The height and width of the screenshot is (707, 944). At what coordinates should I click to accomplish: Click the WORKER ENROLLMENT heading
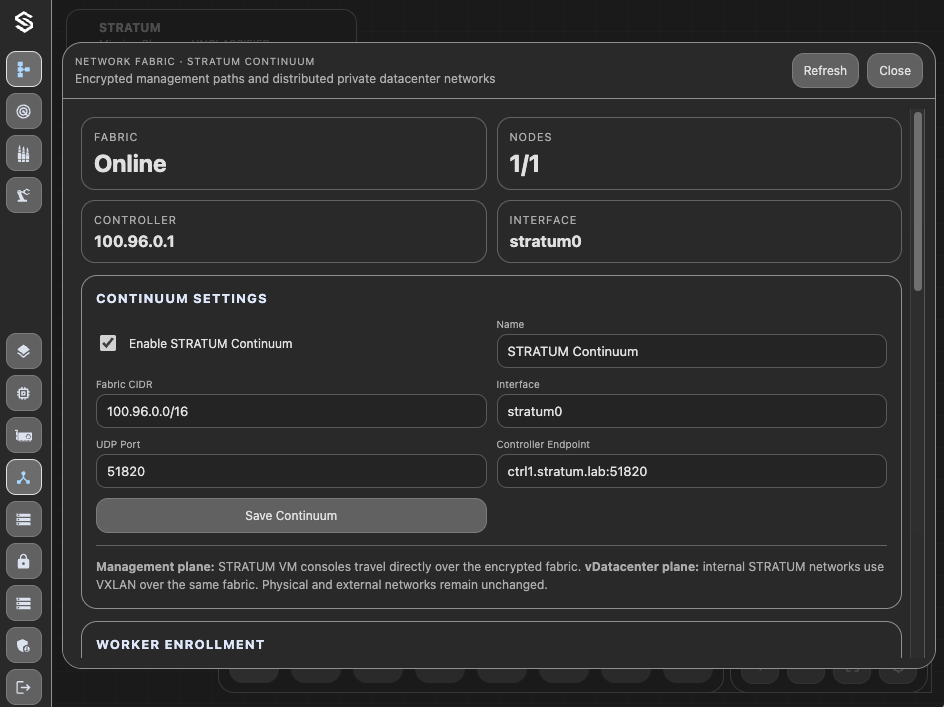tap(180, 644)
